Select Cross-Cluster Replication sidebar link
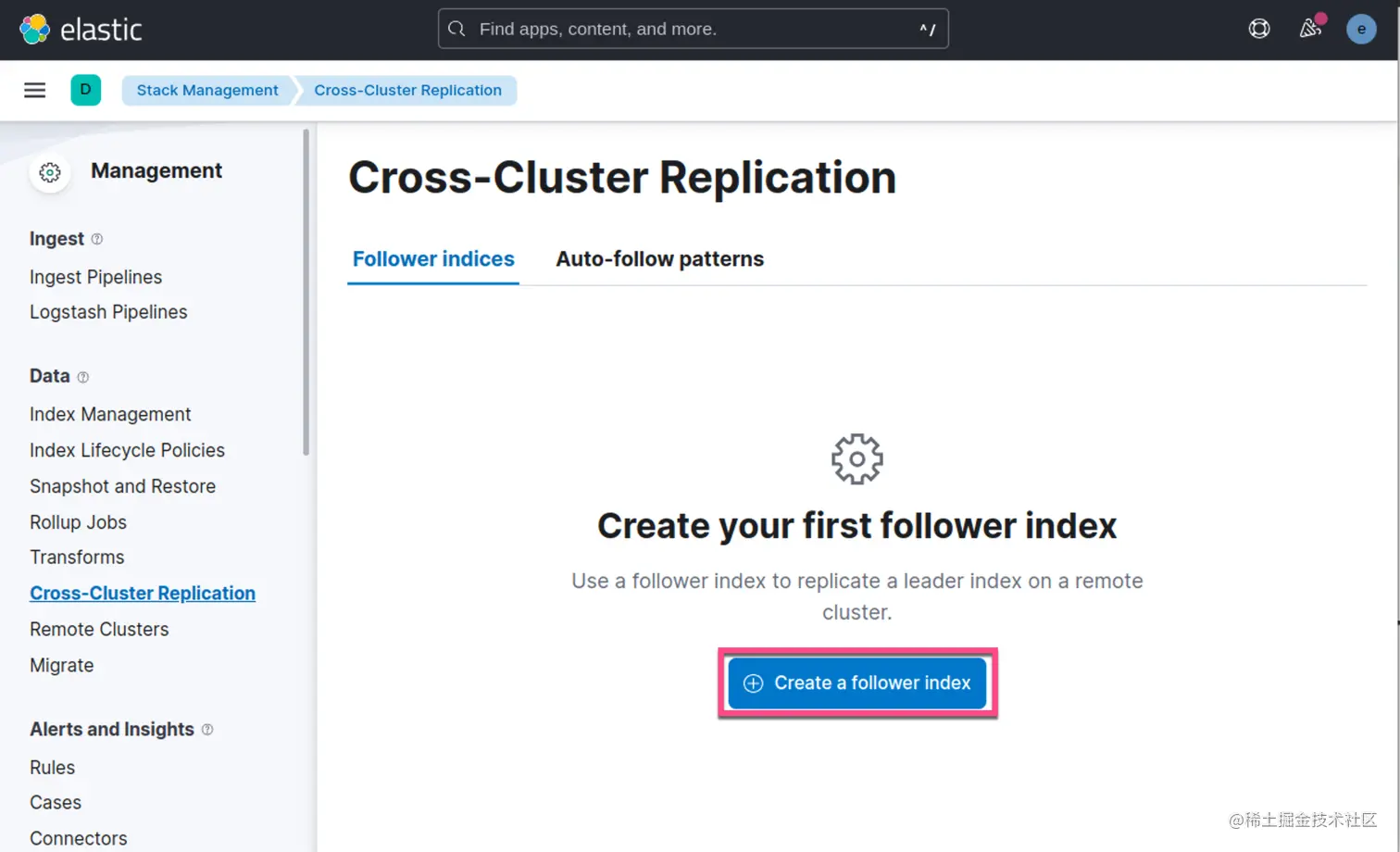This screenshot has height=852, width=1400. point(143,593)
